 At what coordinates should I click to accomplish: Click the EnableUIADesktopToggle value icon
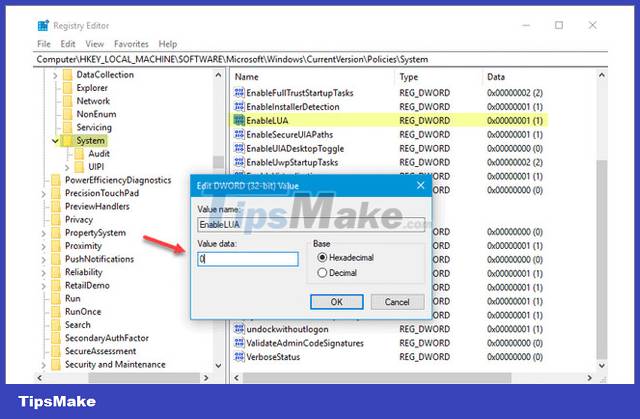(x=239, y=148)
